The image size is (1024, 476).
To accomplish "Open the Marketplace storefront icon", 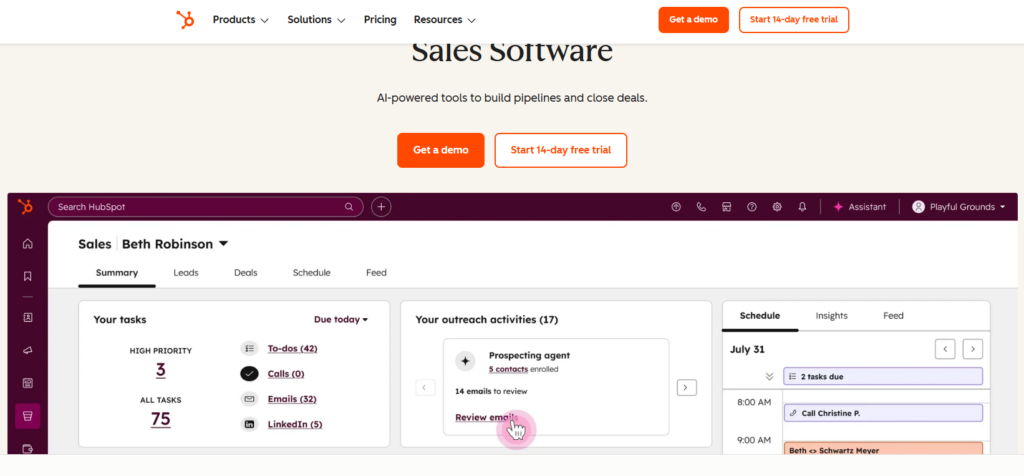I will coord(726,207).
